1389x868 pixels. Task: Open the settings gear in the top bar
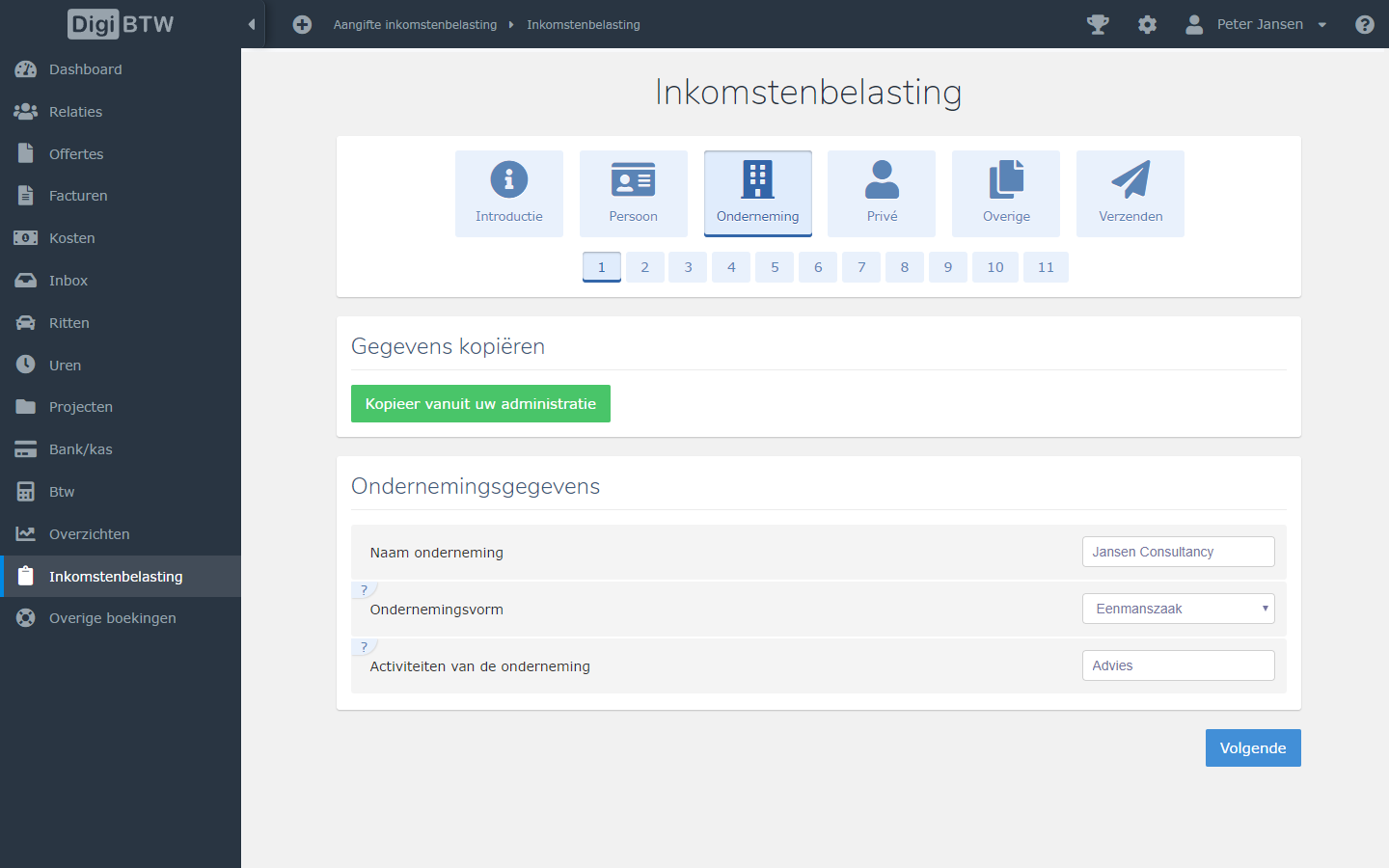click(1147, 24)
